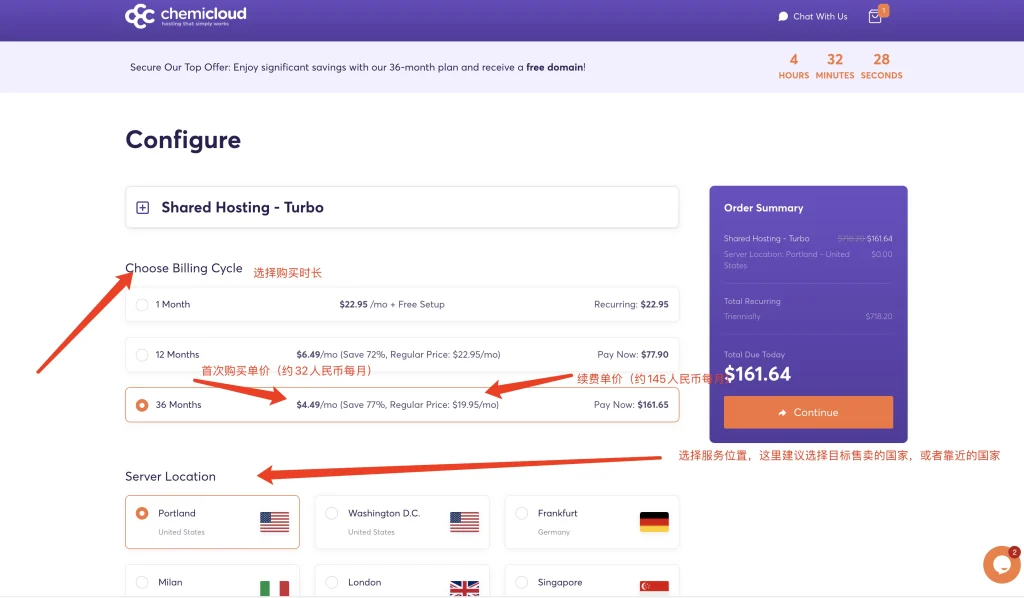Click the Total Due Today label
The height and width of the screenshot is (598, 1024).
click(754, 354)
